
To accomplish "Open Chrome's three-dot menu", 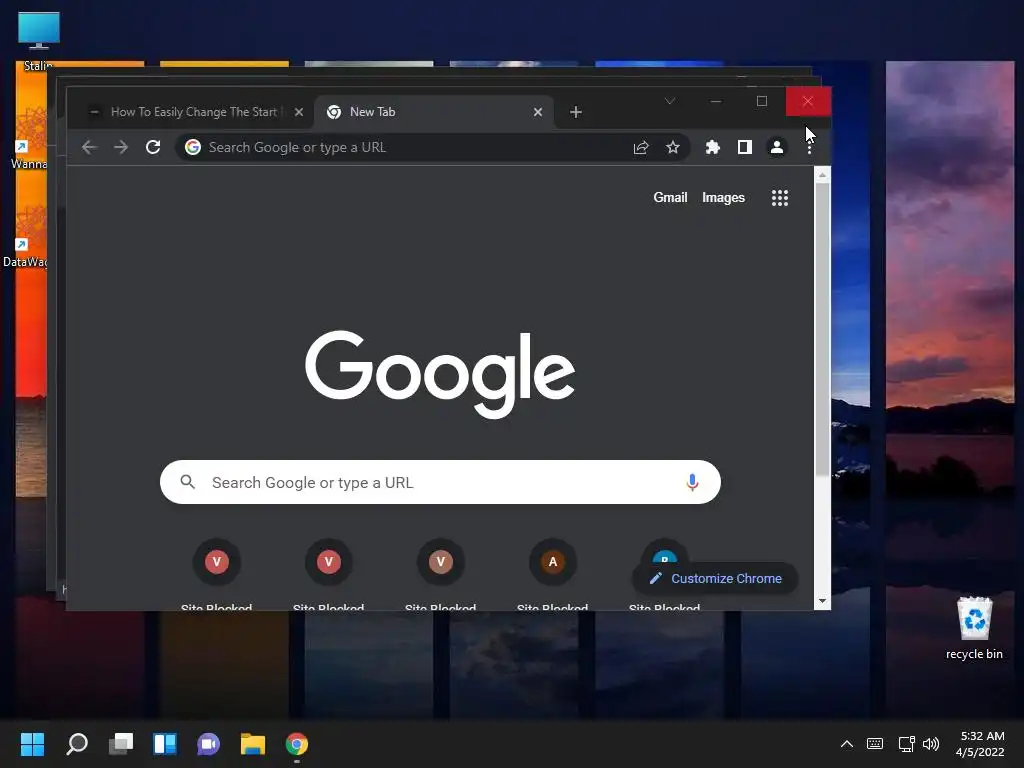I will point(809,148).
